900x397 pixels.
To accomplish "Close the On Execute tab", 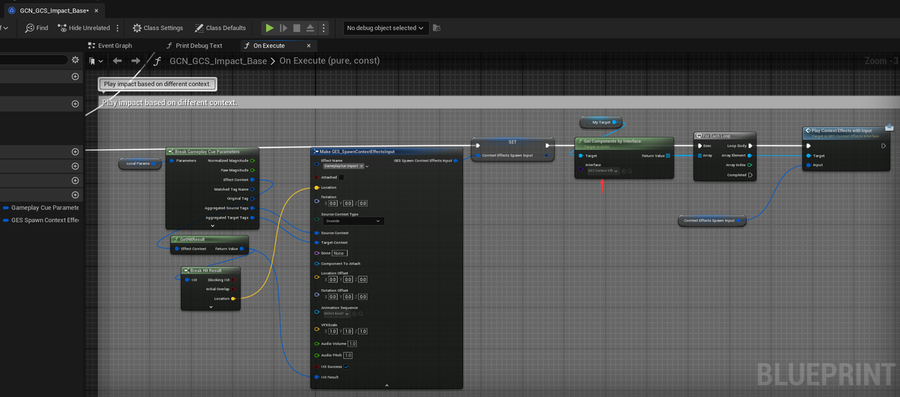I will 309,45.
